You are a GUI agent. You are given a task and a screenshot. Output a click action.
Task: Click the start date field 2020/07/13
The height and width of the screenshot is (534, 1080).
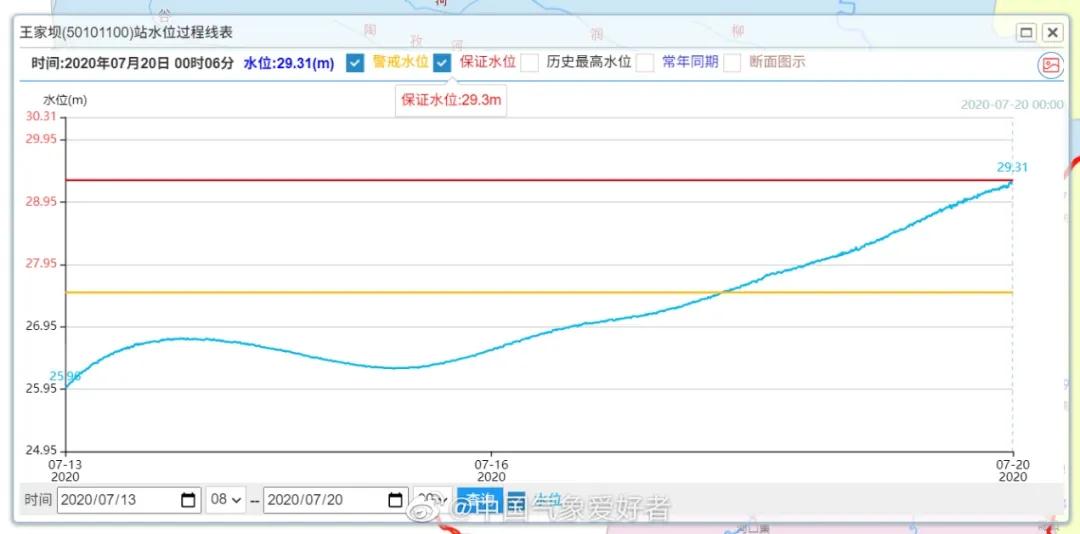click(x=129, y=500)
